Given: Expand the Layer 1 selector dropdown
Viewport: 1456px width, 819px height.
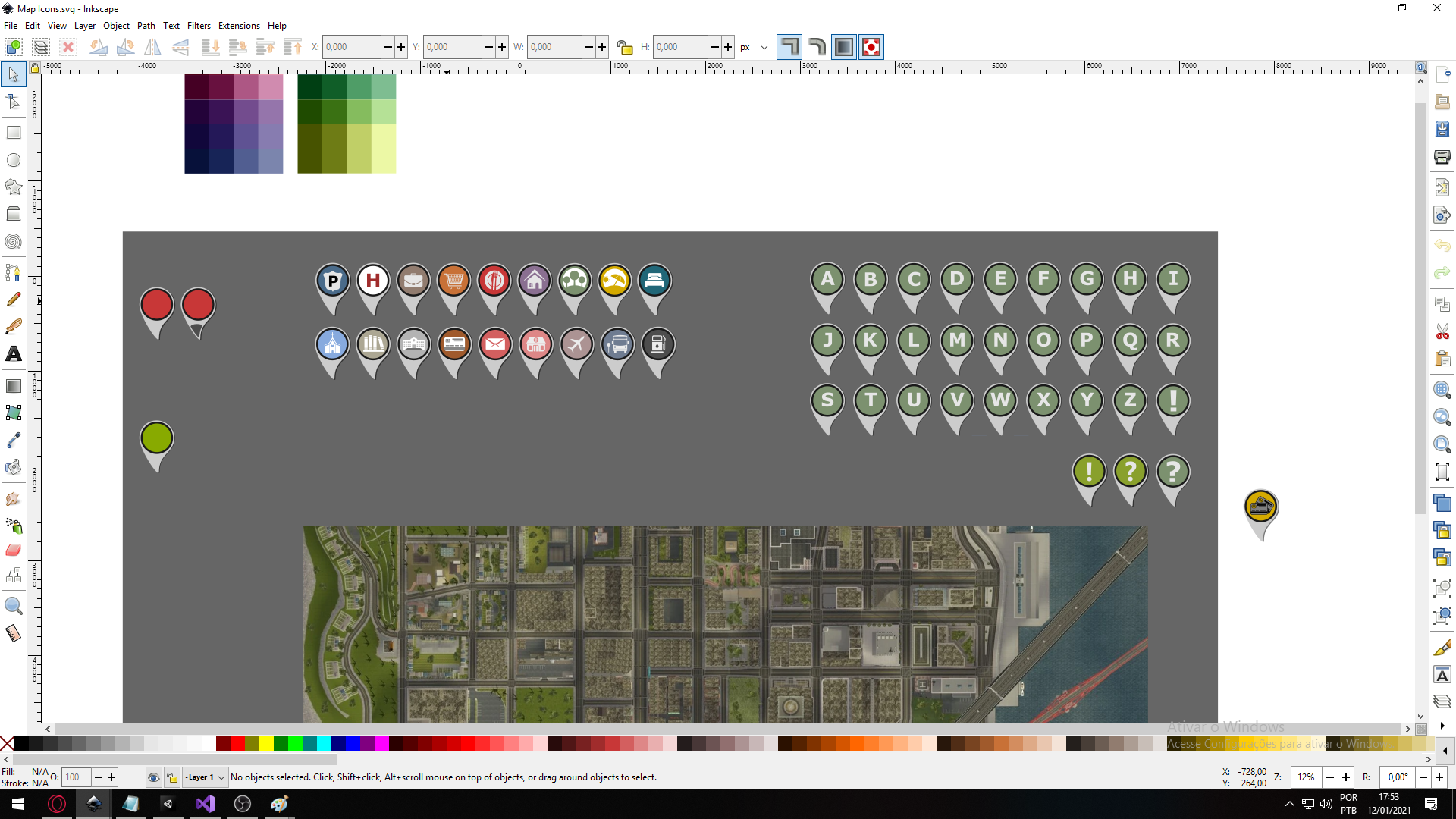Looking at the screenshot, I should point(221,777).
